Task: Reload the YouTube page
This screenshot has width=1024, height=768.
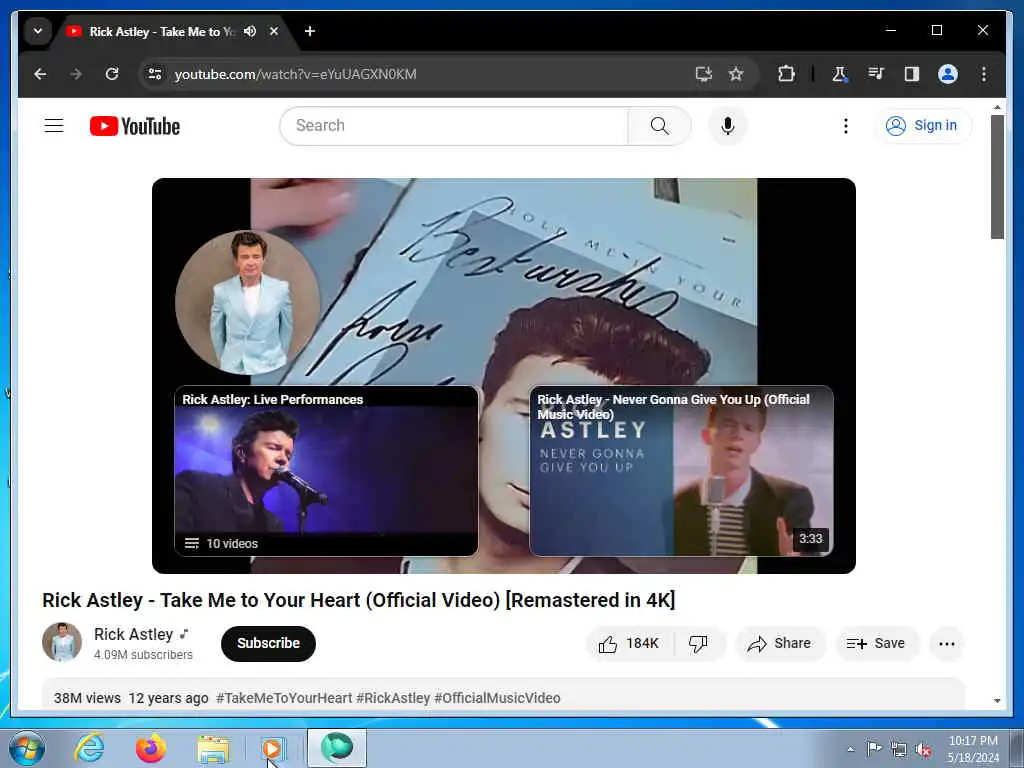Action: click(x=112, y=74)
